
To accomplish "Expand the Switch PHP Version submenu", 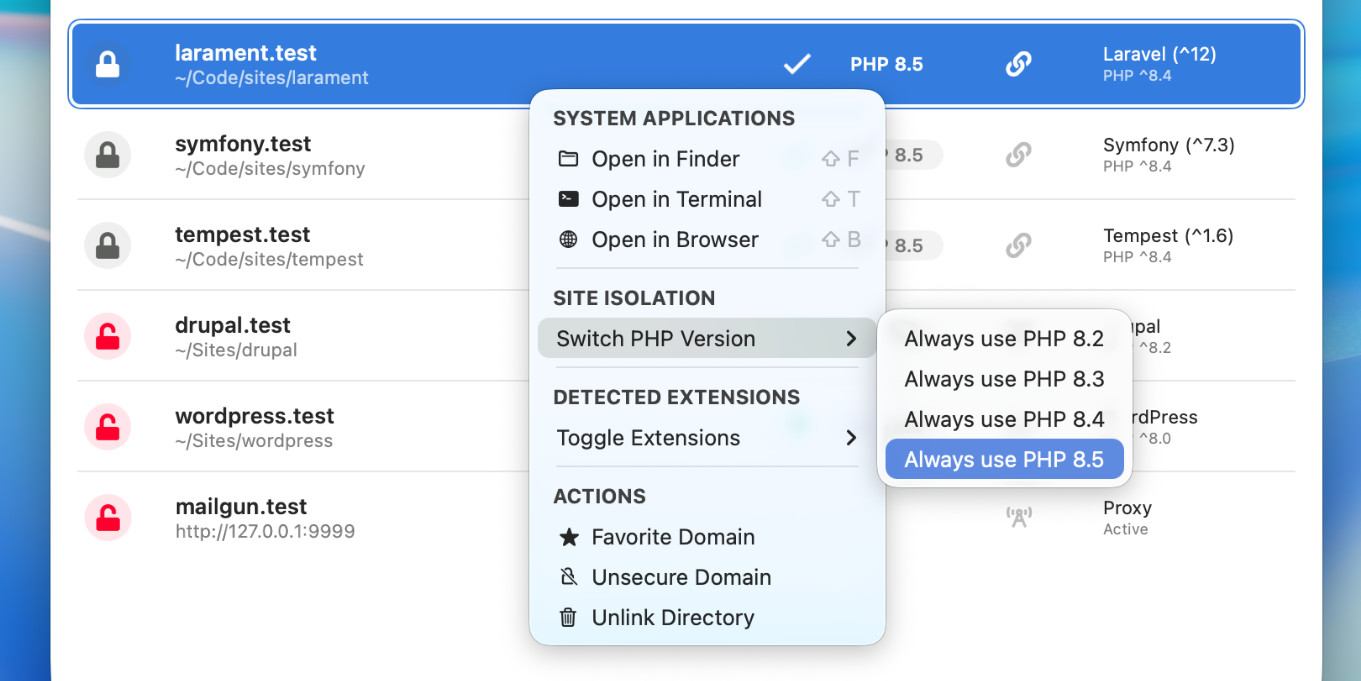I will pyautogui.click(x=707, y=338).
